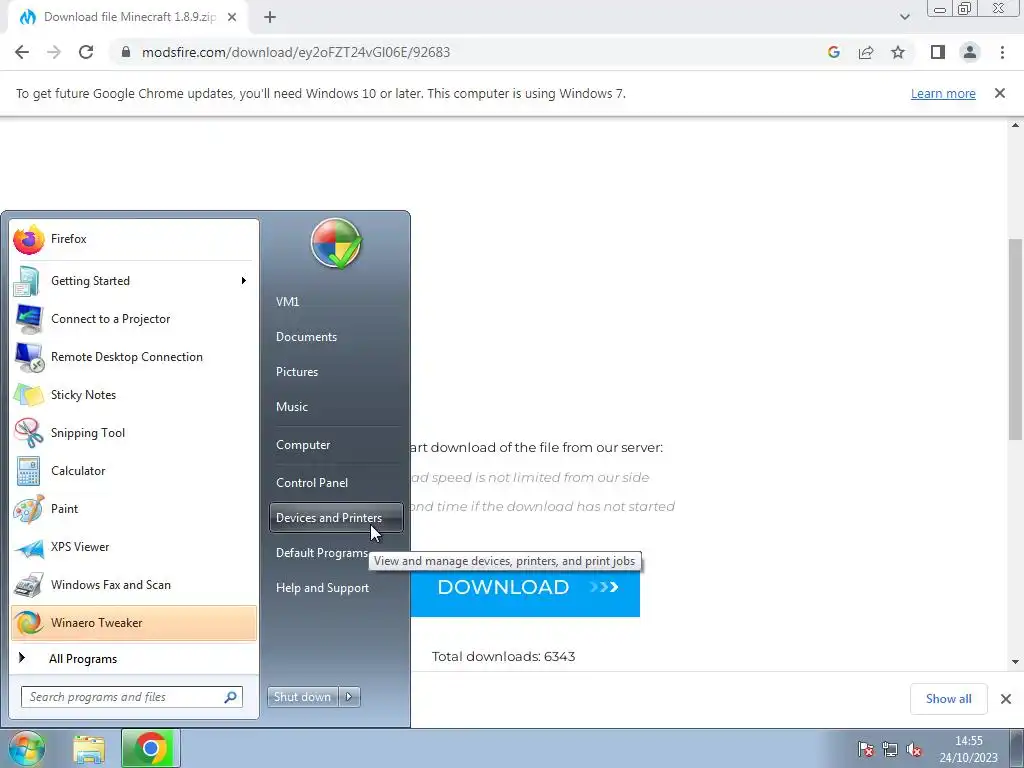The image size is (1024, 768).
Task: Select the Download file Minecraft tab
Action: click(x=128, y=17)
